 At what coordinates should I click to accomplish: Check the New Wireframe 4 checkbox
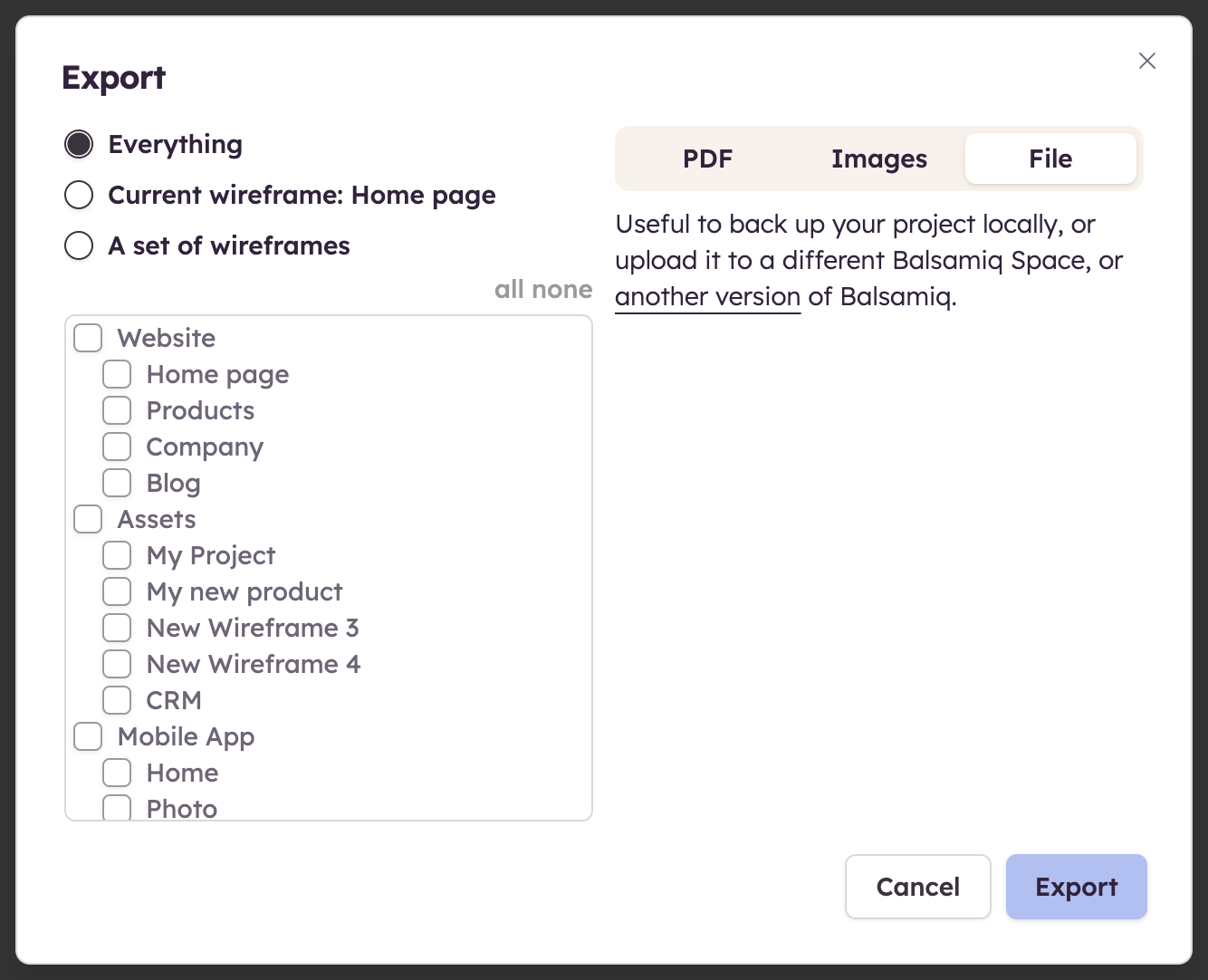[x=117, y=664]
